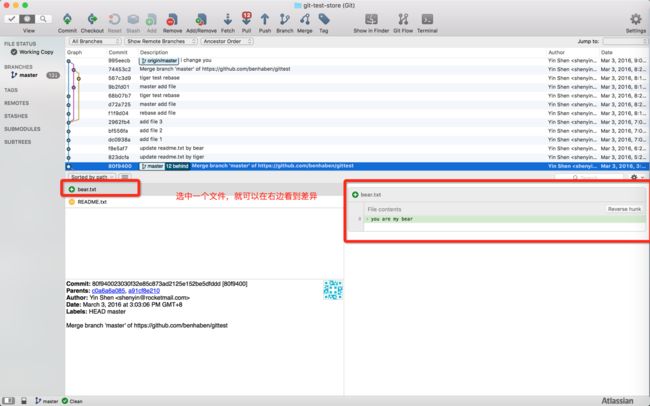This screenshot has width=650, height=406.
Task: Expand the REMOTES sidebar section
Action: pyautogui.click(x=17, y=103)
